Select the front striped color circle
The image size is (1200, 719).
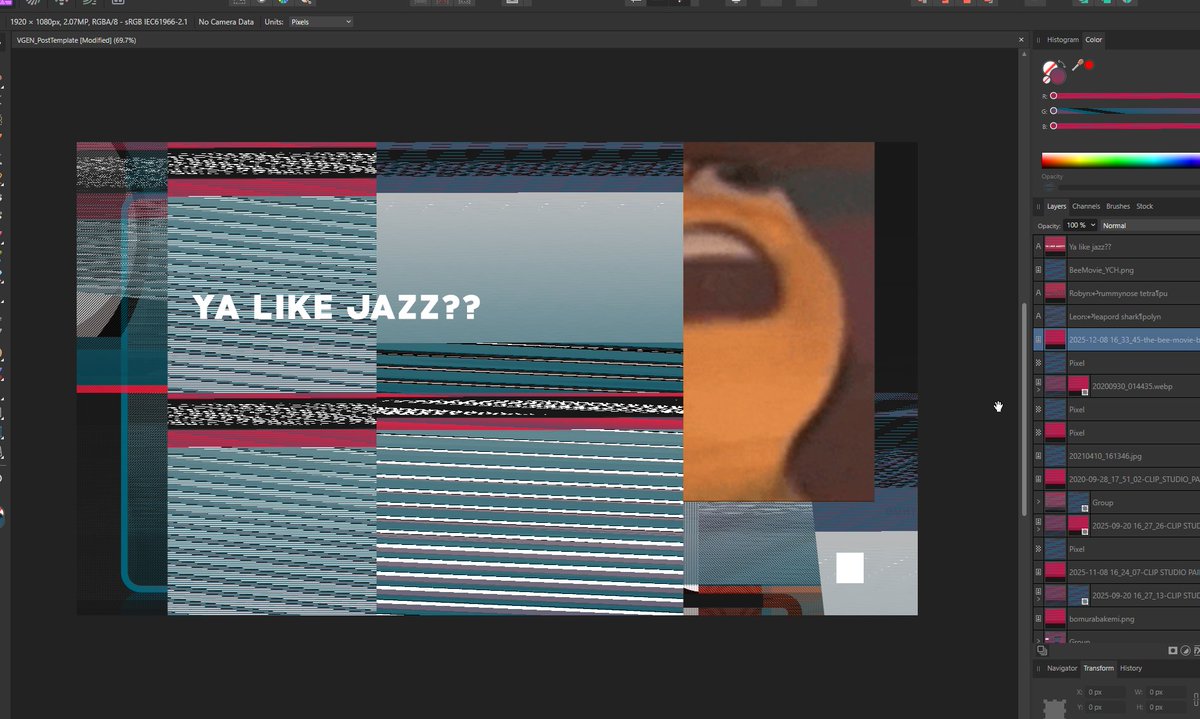(1050, 69)
